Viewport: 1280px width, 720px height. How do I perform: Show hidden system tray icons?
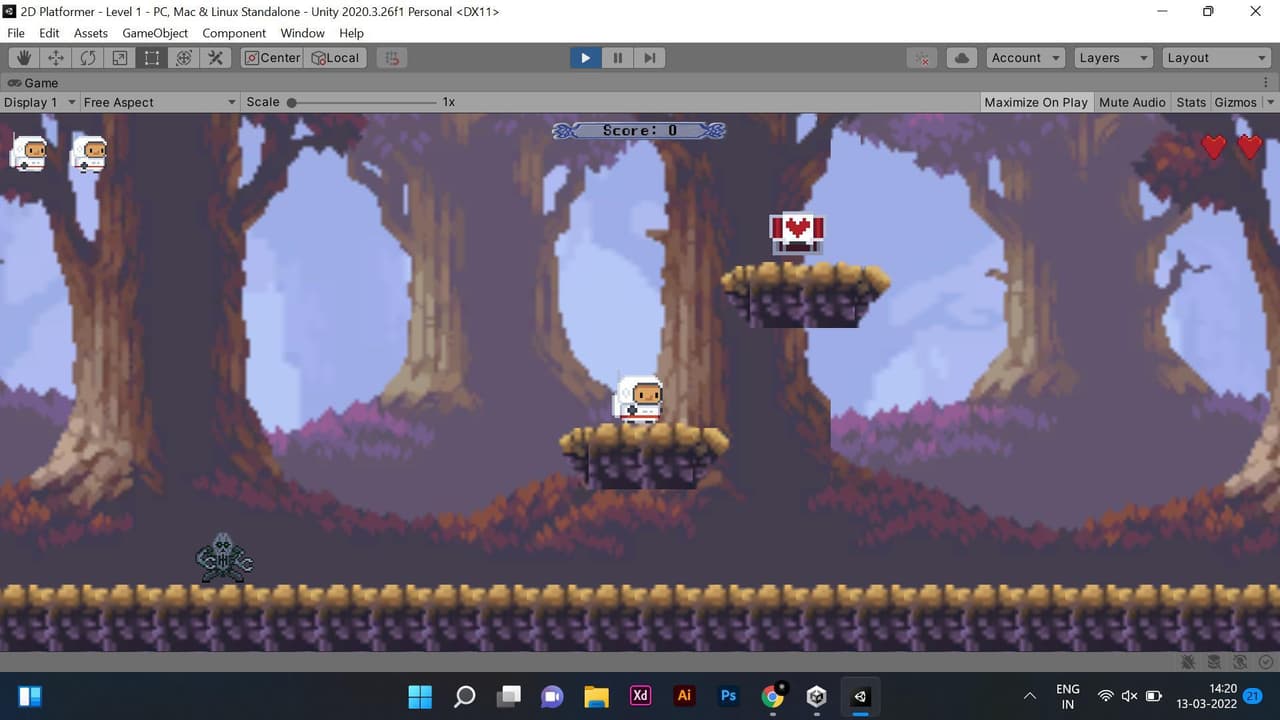(x=1030, y=696)
